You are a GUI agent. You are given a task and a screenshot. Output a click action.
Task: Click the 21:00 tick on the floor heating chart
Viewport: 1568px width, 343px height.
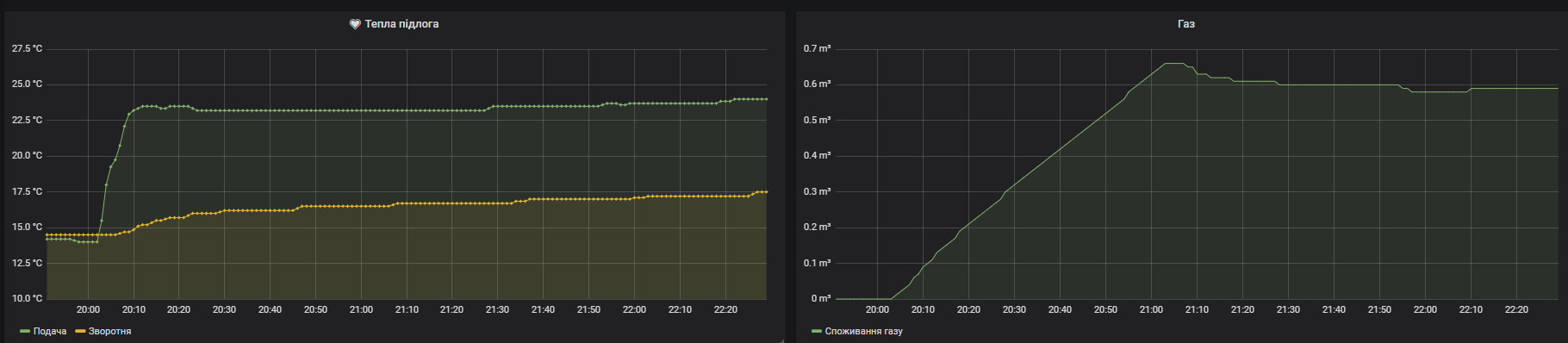(361, 309)
